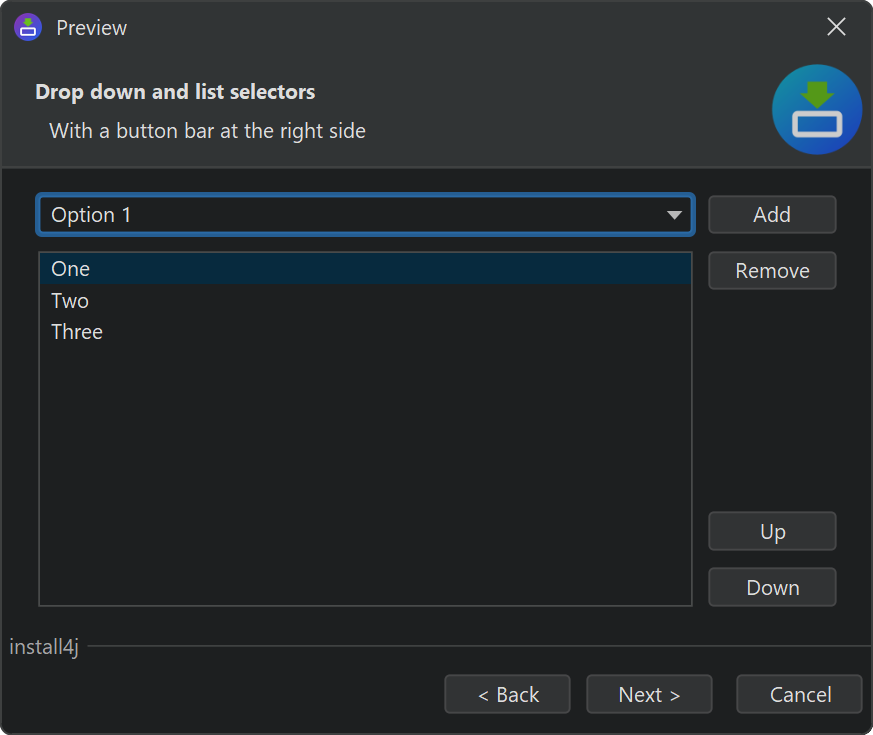Click the install4j label at the bottom left
The width and height of the screenshot is (873, 735).
(x=44, y=647)
